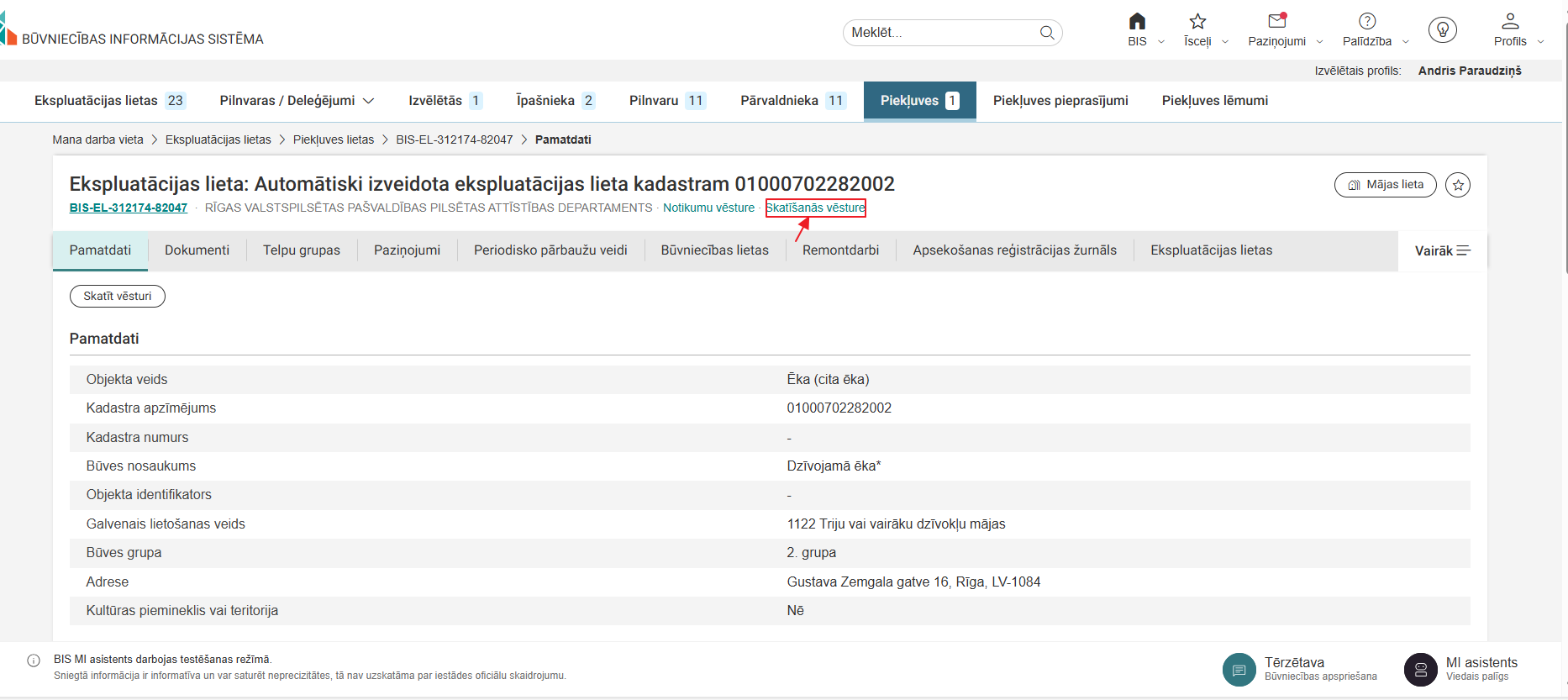Click the Mājas lieta button

[x=1385, y=185]
